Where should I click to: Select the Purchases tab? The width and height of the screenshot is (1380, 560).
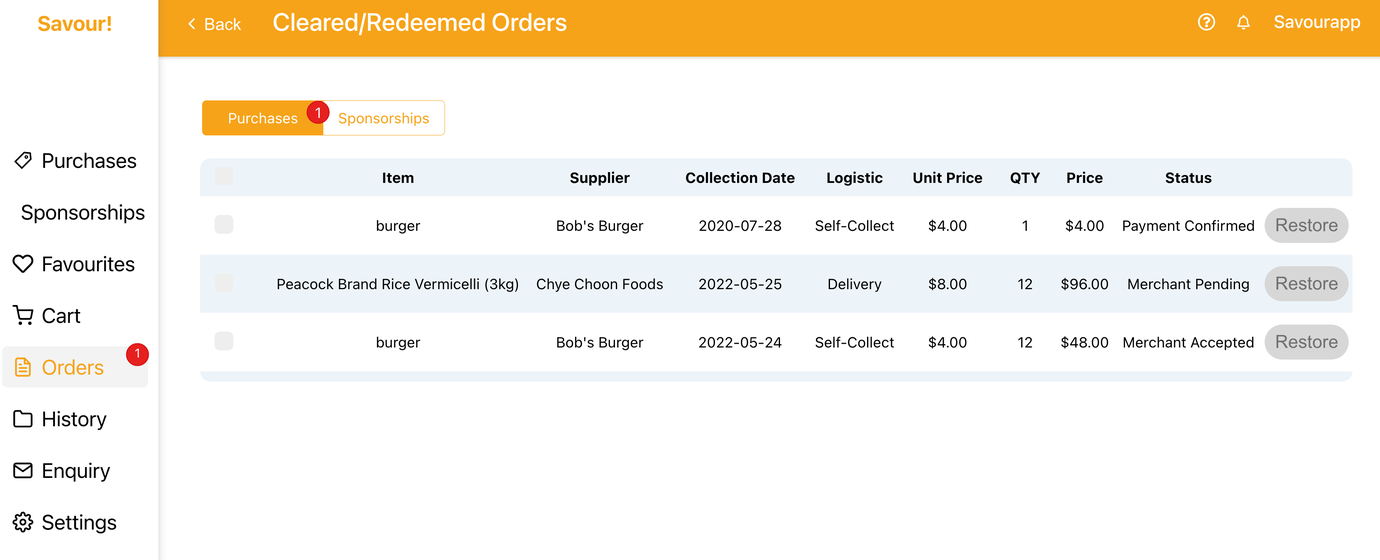[x=262, y=118]
